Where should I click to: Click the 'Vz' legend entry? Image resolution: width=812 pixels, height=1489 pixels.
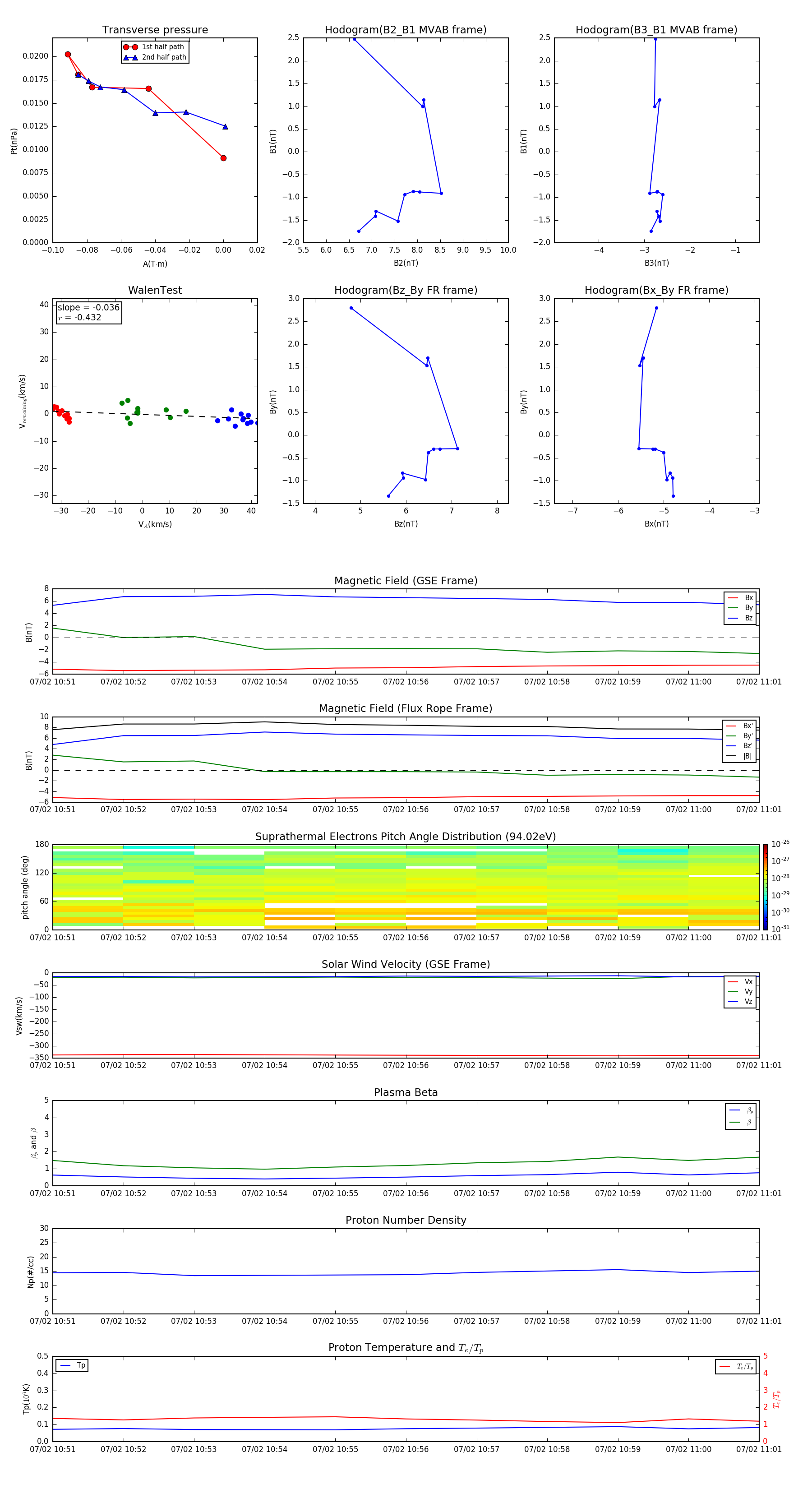pyautogui.click(x=740, y=1001)
